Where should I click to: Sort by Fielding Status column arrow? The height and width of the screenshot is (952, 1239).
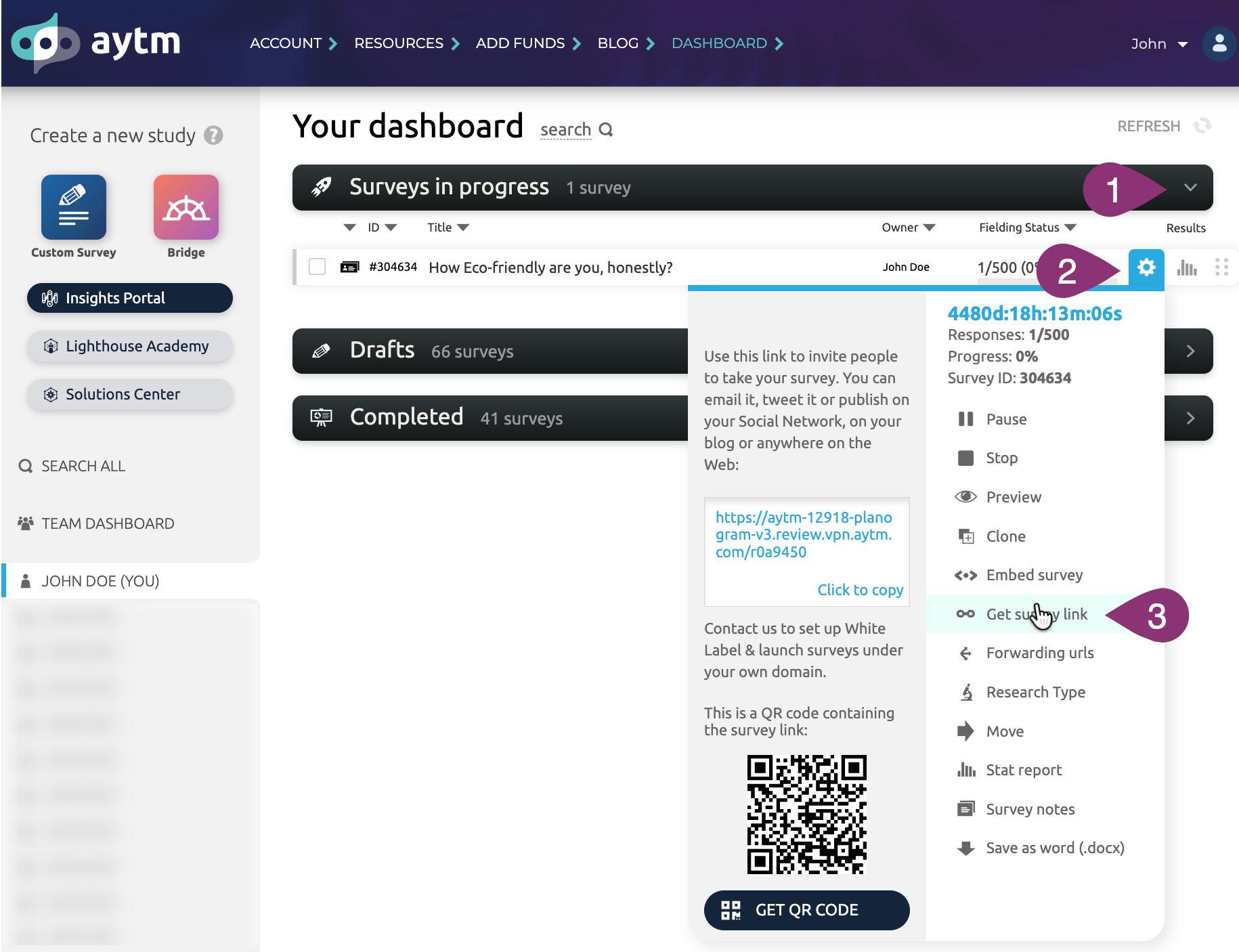(1070, 228)
